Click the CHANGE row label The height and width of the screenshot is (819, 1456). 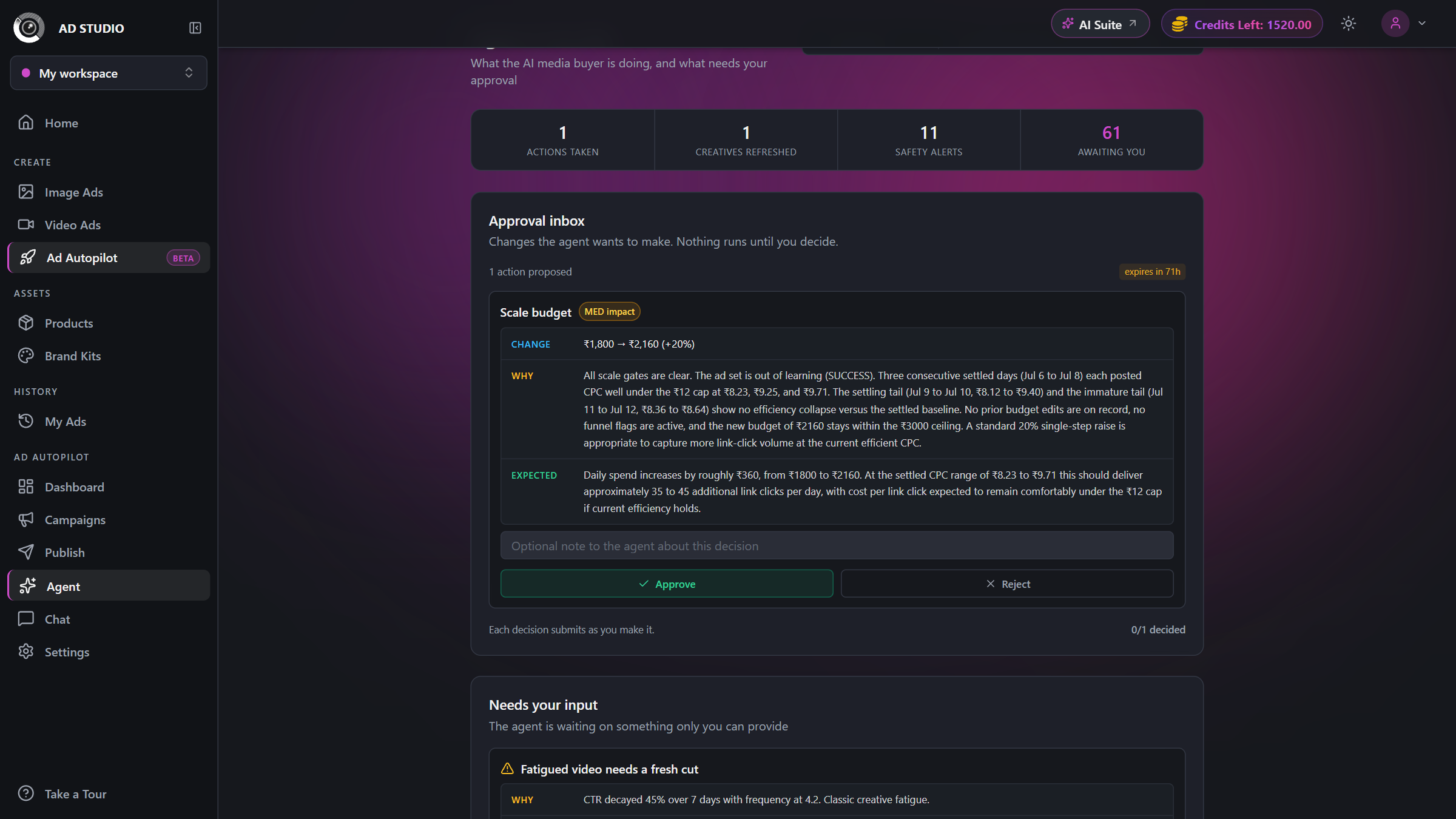click(530, 344)
